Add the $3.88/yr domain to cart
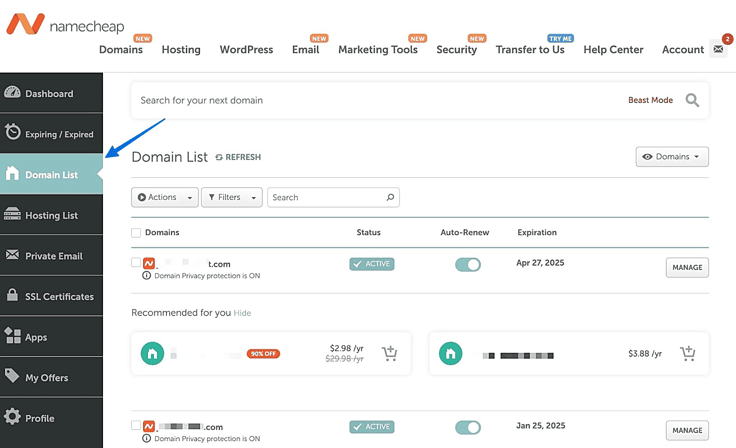 [x=688, y=353]
